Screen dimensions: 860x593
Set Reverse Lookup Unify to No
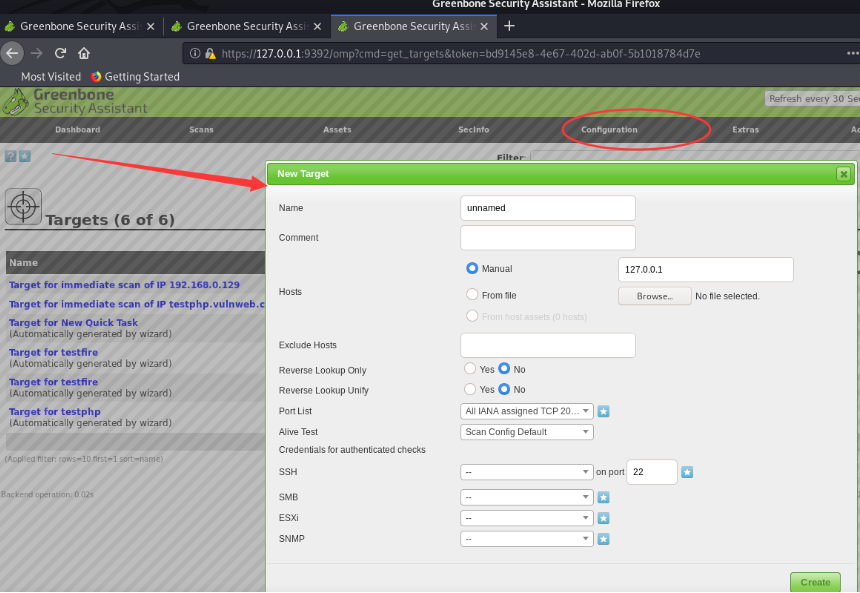pyautogui.click(x=504, y=389)
